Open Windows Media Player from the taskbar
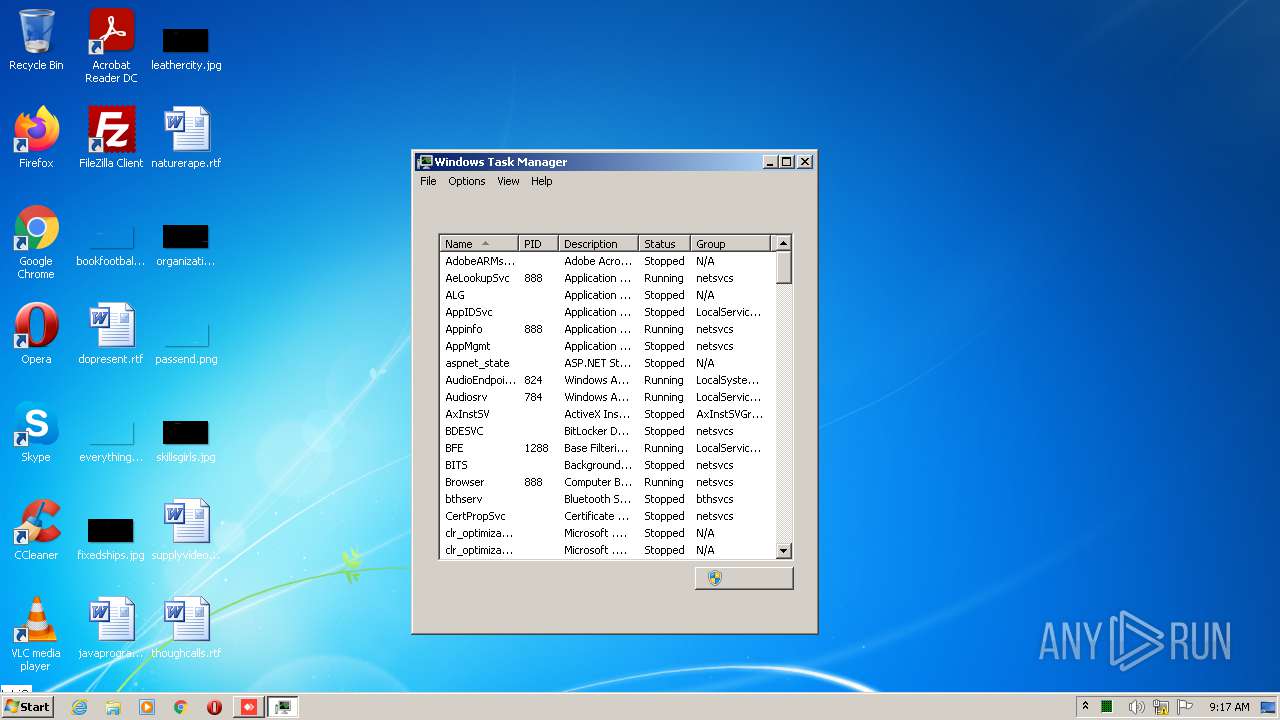The height and width of the screenshot is (720, 1280). [147, 707]
